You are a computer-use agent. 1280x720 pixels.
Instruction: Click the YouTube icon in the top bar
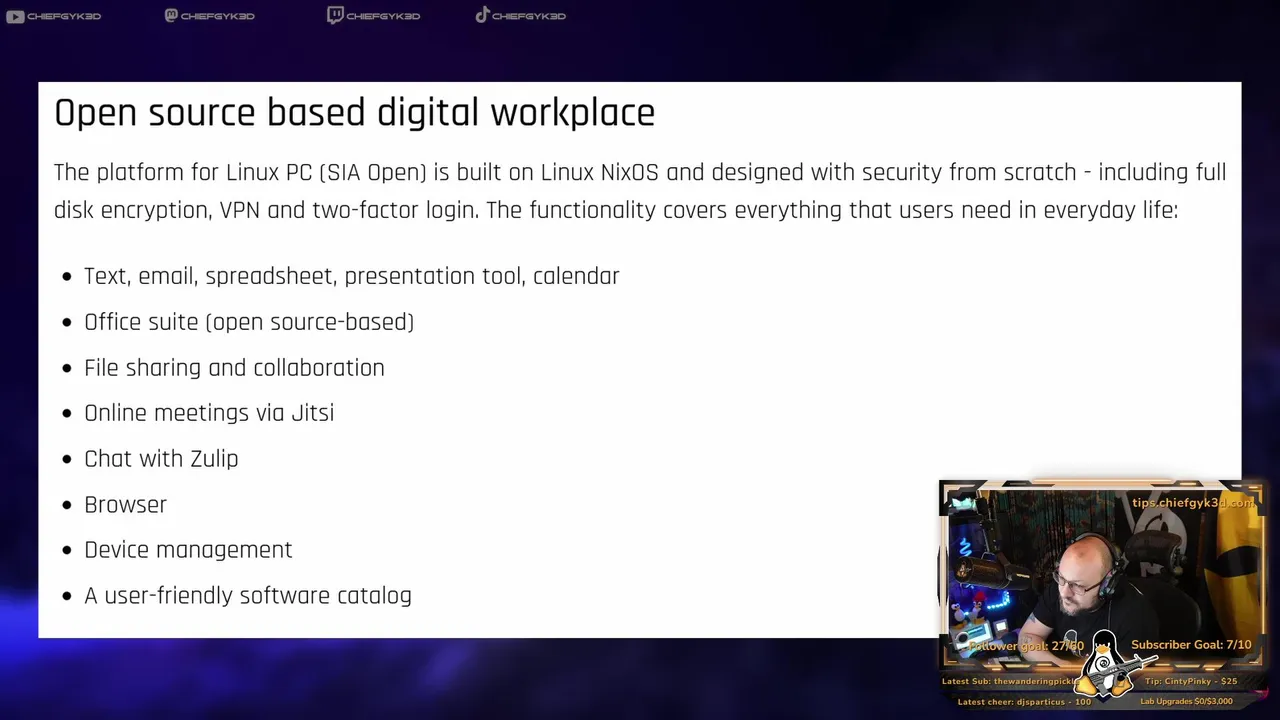[14, 16]
